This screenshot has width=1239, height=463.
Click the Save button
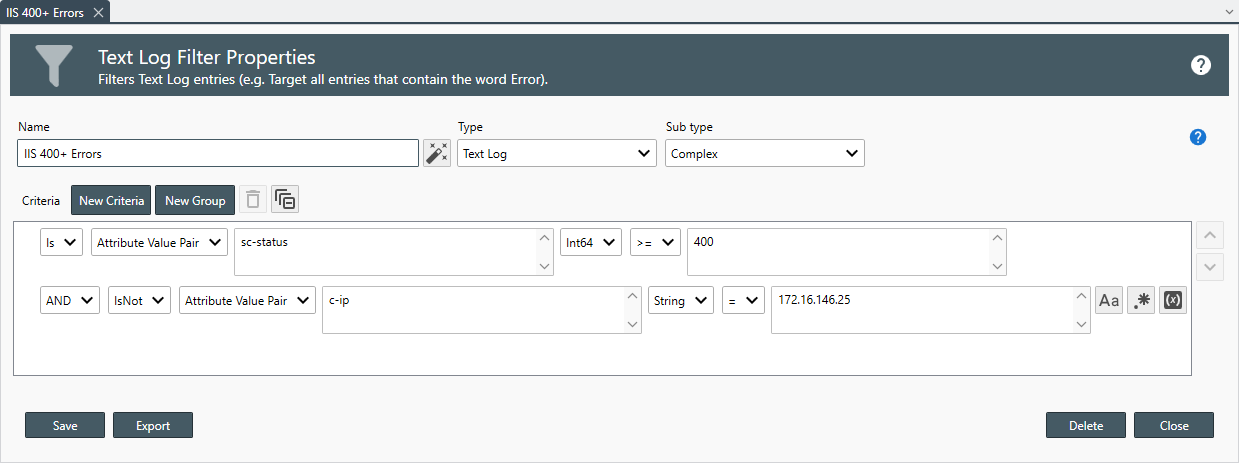65,425
